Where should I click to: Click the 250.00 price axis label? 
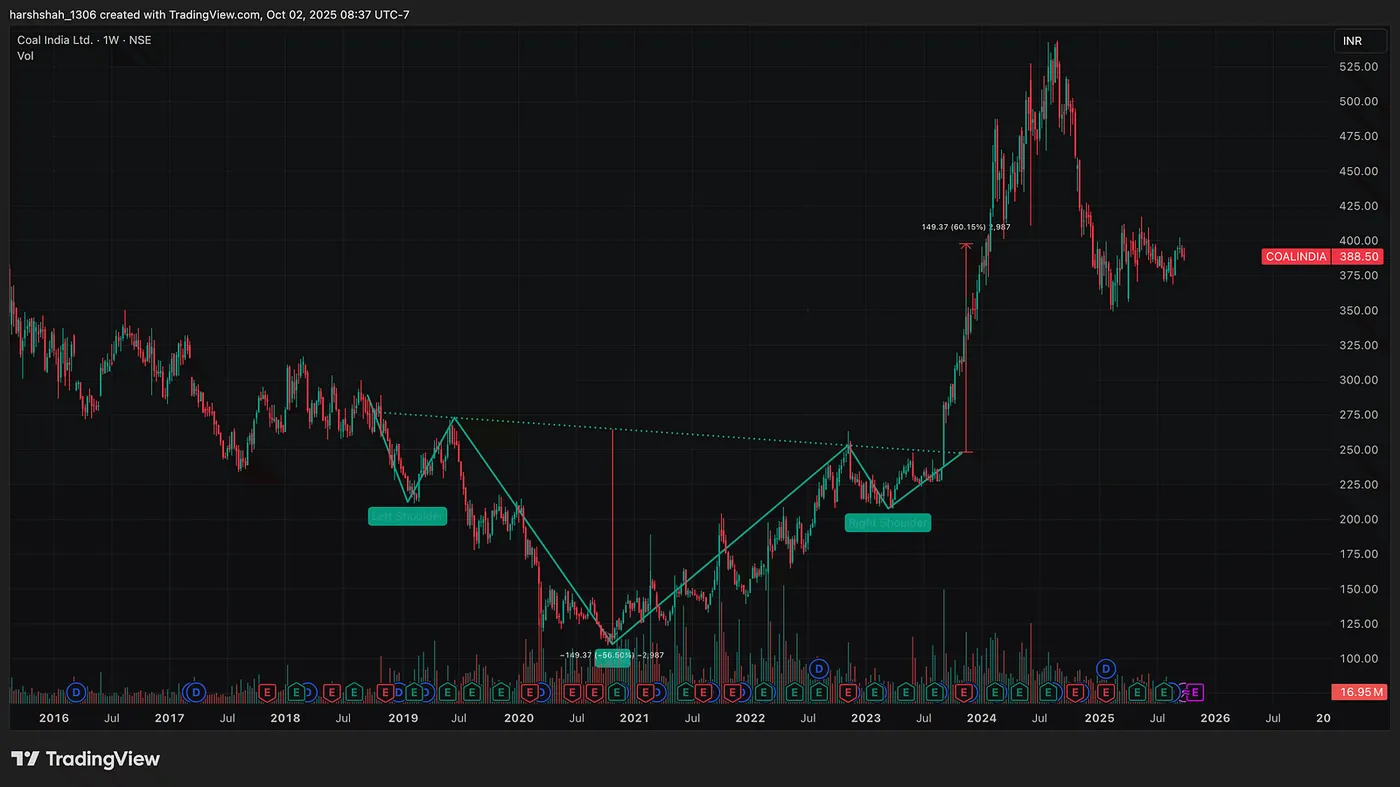pyautogui.click(x=1357, y=450)
